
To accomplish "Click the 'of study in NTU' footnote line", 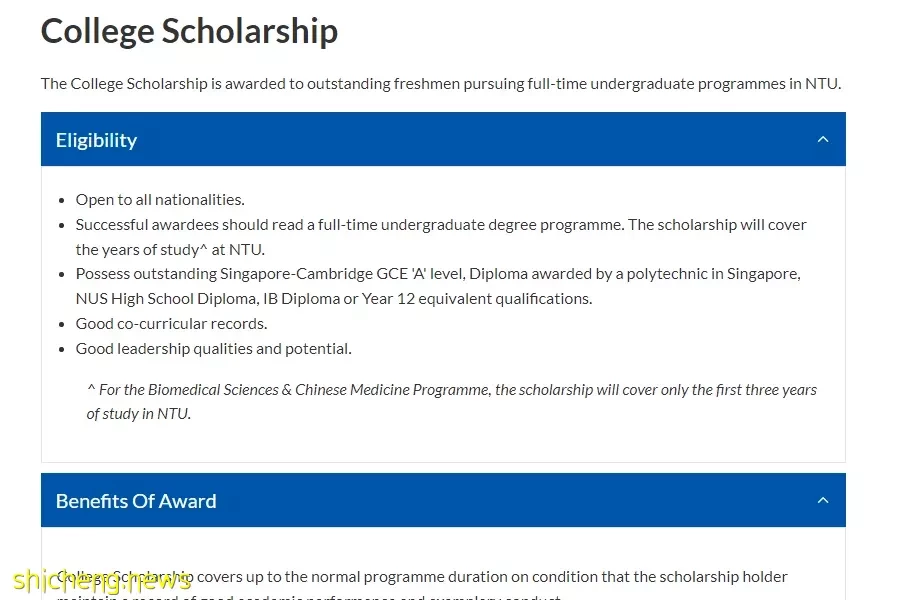I will click(138, 414).
